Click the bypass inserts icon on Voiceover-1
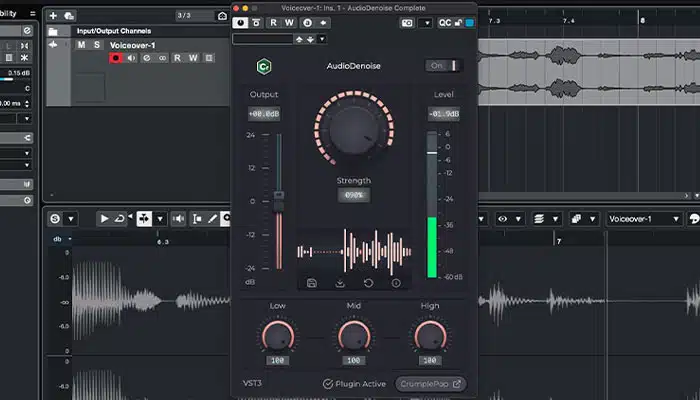 [x=146, y=58]
